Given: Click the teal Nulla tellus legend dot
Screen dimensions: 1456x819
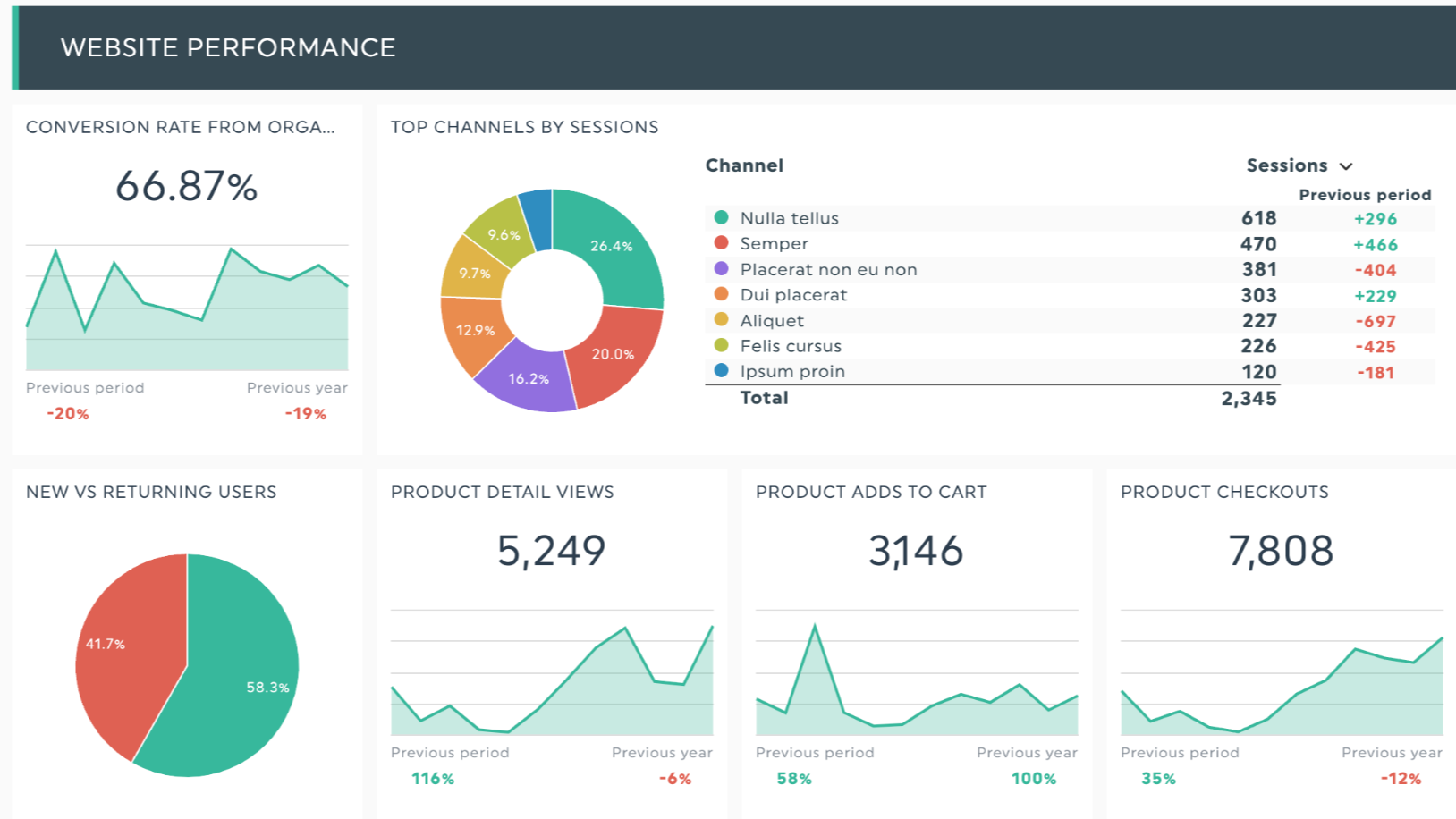Looking at the screenshot, I should [721, 217].
